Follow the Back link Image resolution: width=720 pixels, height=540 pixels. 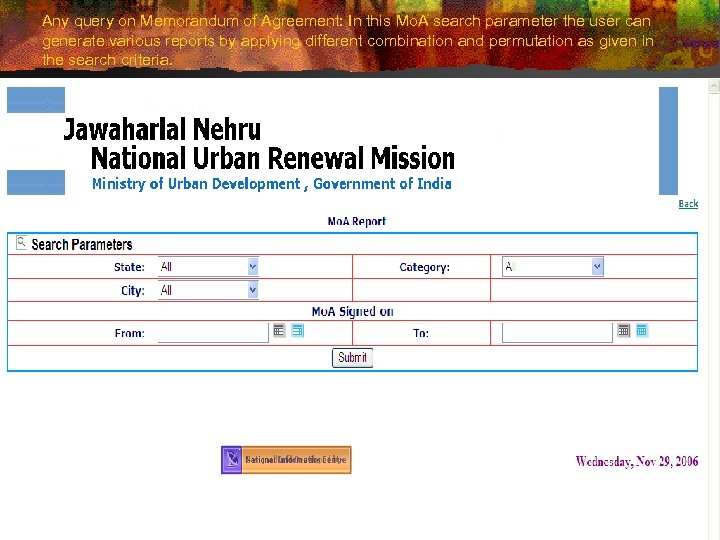coord(688,204)
